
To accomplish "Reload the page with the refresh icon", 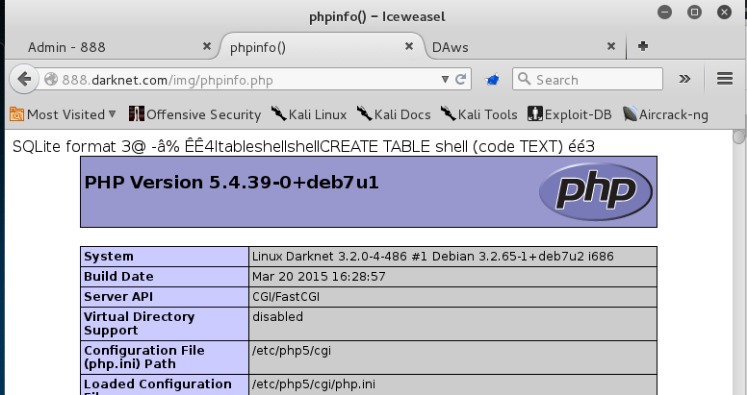I will [460, 79].
